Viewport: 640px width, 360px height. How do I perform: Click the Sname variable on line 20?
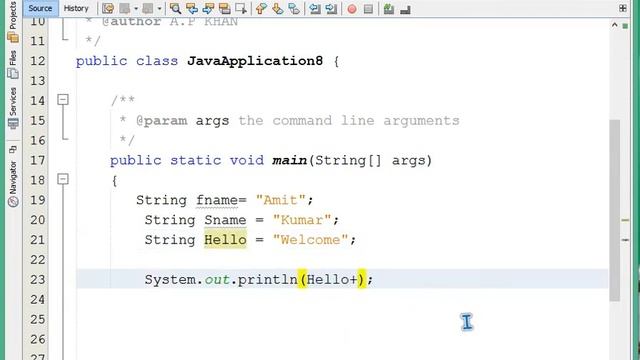point(225,220)
